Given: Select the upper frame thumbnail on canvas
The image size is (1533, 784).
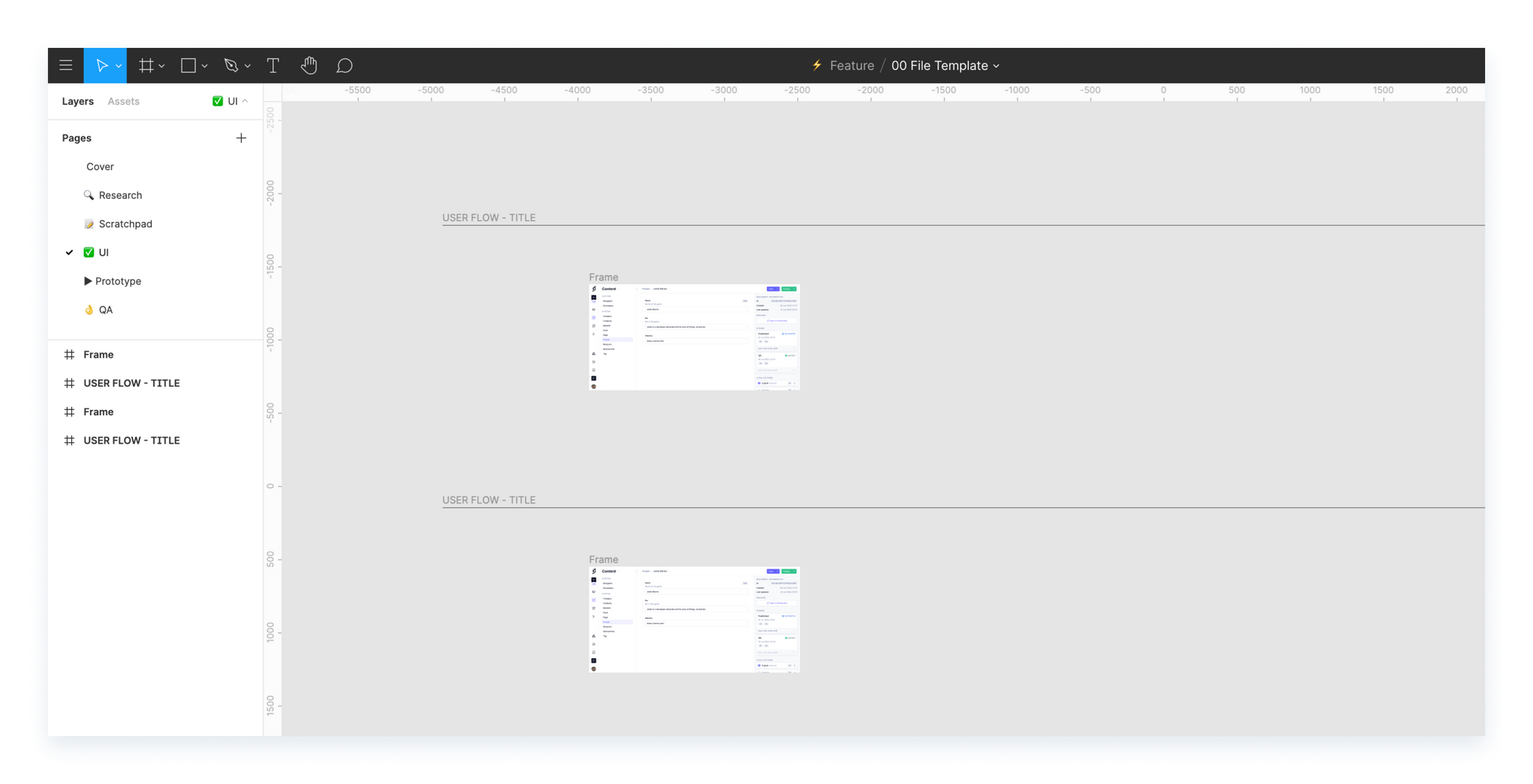Looking at the screenshot, I should [695, 337].
